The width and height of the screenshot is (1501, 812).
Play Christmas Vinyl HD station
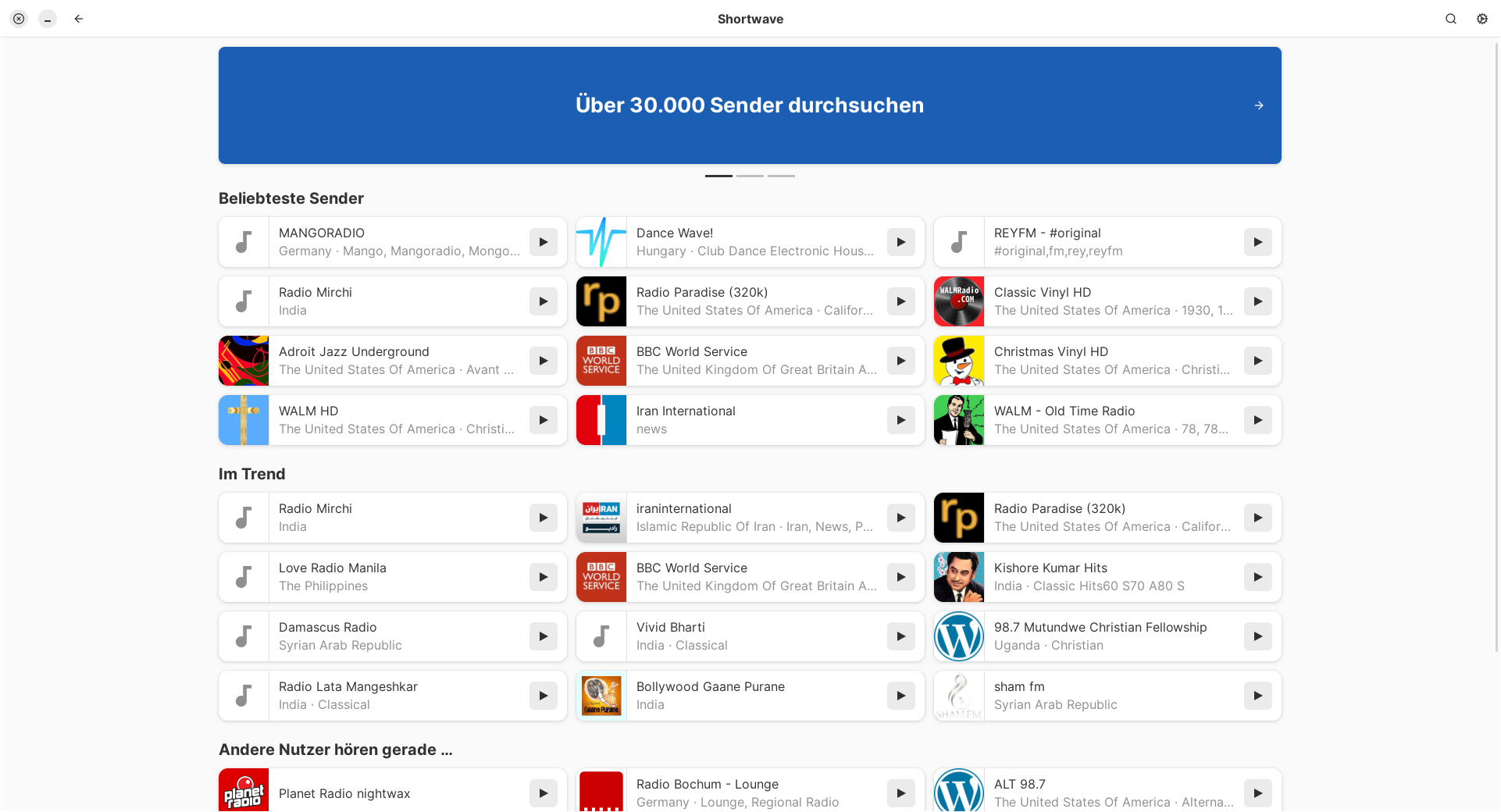click(x=1258, y=361)
